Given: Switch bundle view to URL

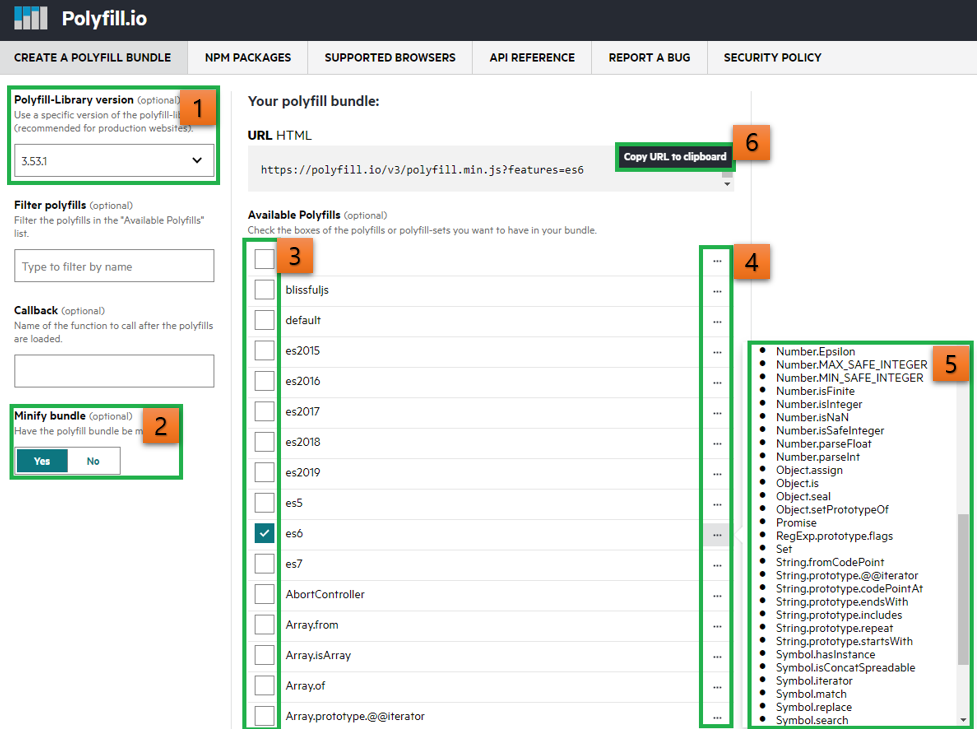Looking at the screenshot, I should [x=260, y=135].
